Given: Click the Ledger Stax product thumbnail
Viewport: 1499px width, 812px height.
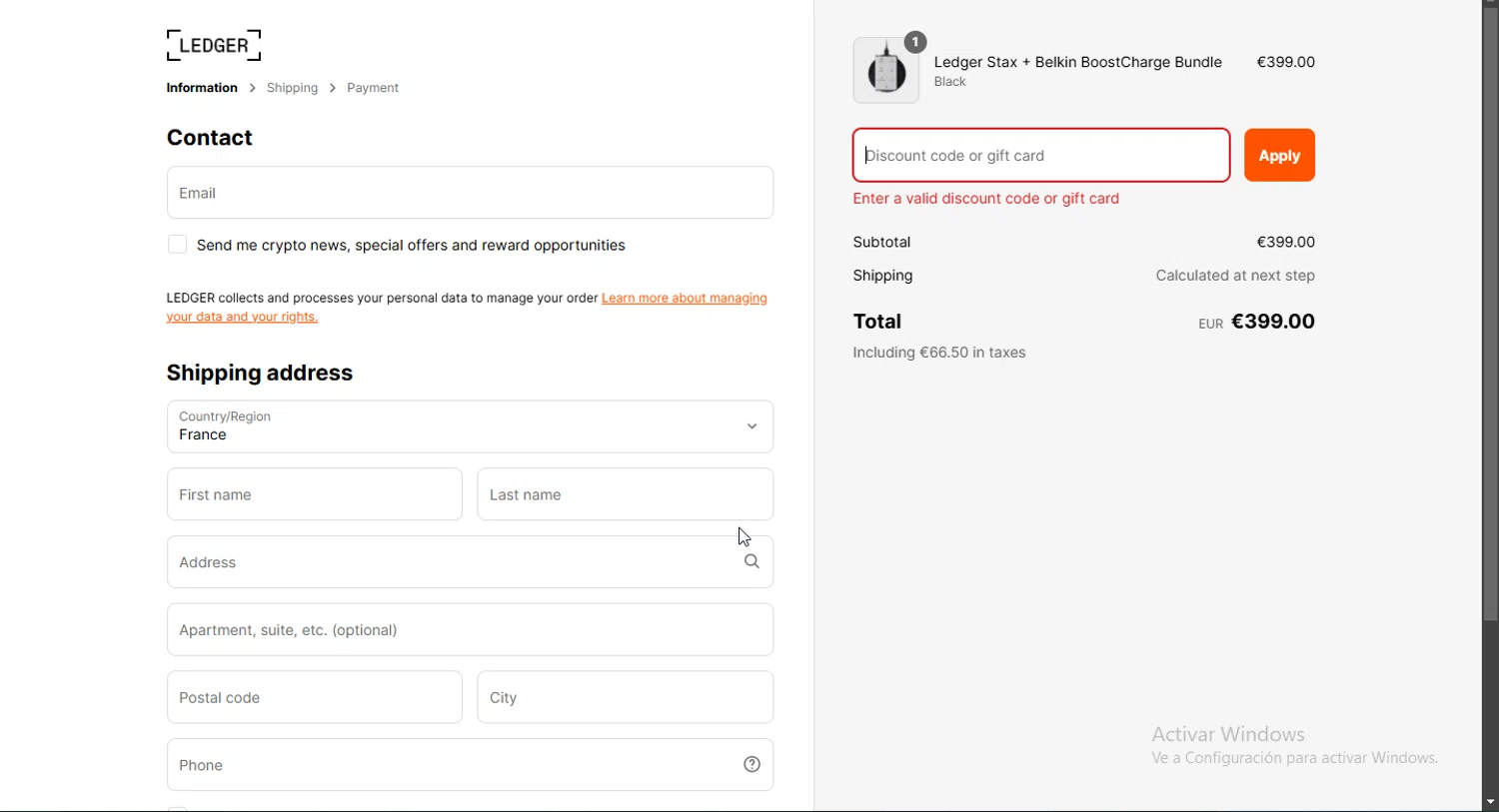Looking at the screenshot, I should click(886, 71).
